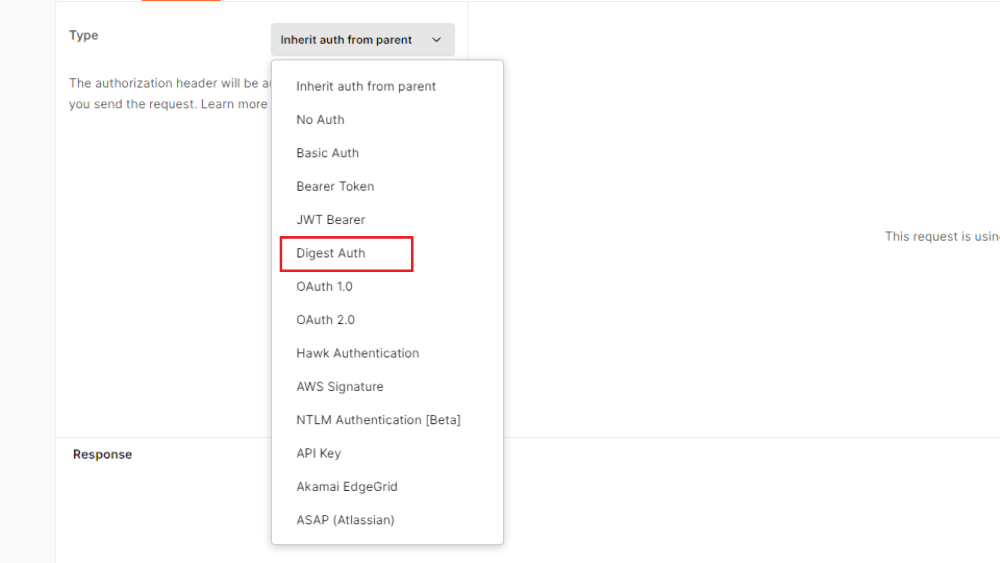Pick Akamai EdgeGrid option
Screen dimensions: 1000x563
click(x=346, y=487)
